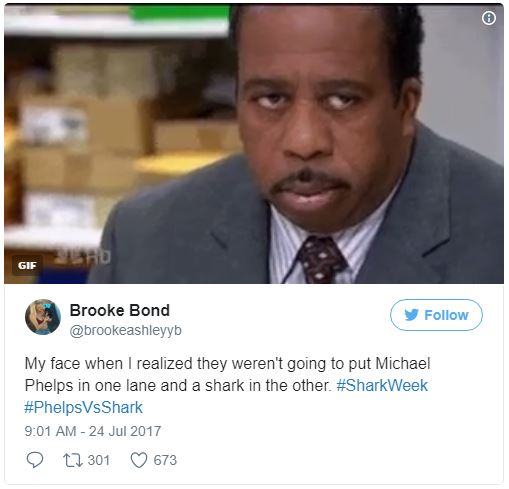View the 301 retweets count
The height and width of the screenshot is (489, 509).
(99, 460)
